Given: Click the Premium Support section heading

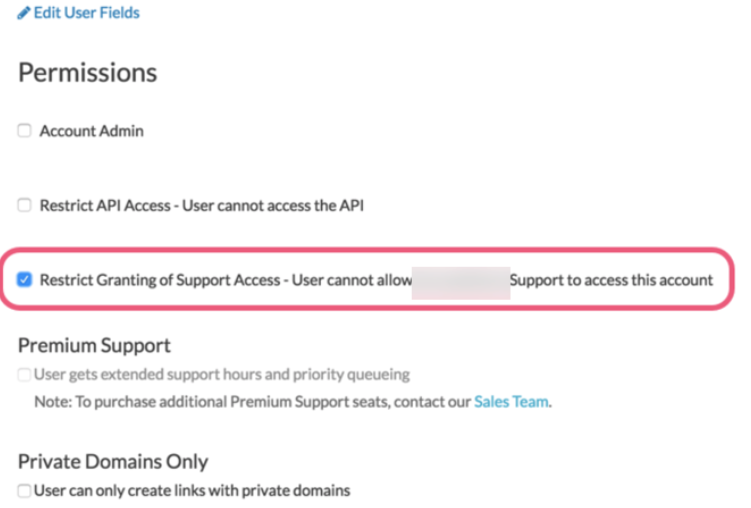Looking at the screenshot, I should (x=94, y=345).
